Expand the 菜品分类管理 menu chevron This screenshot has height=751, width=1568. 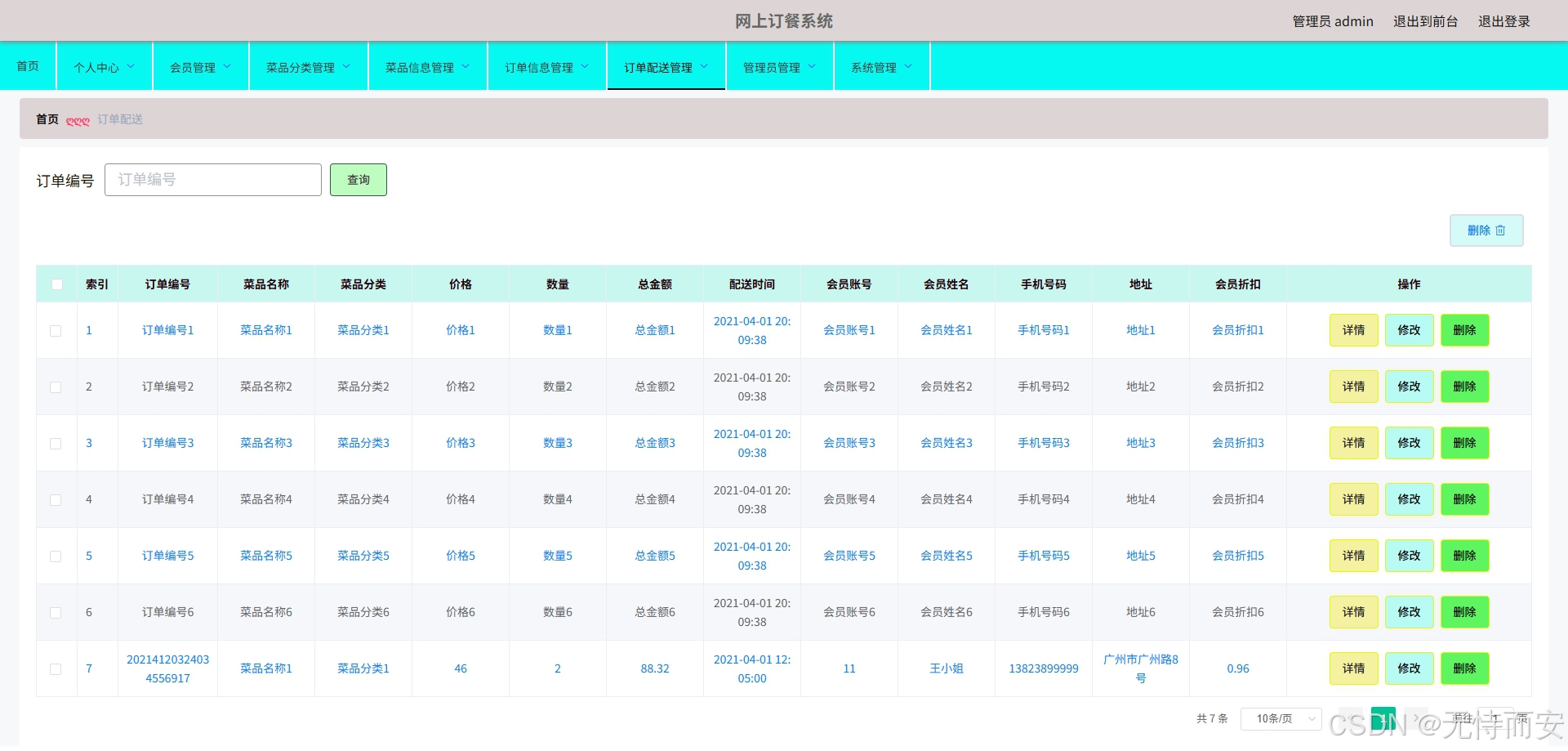(x=346, y=67)
